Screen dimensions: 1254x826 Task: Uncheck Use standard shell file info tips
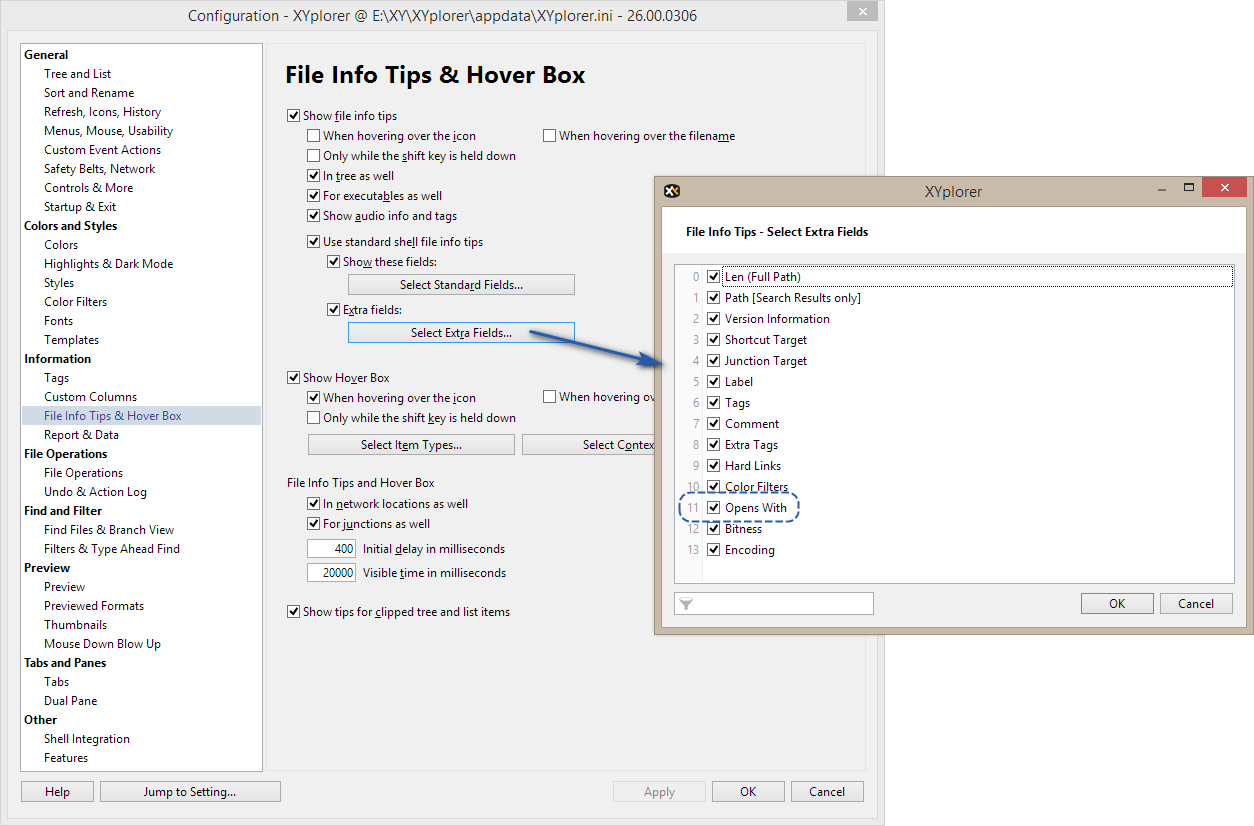pyautogui.click(x=313, y=242)
